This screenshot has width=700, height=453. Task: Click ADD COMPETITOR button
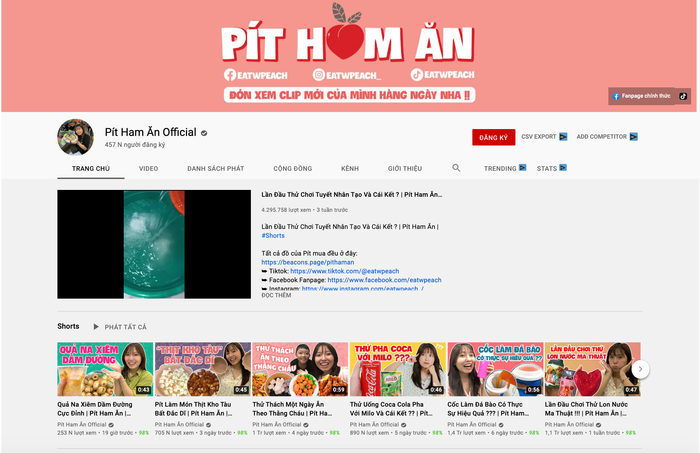point(607,137)
